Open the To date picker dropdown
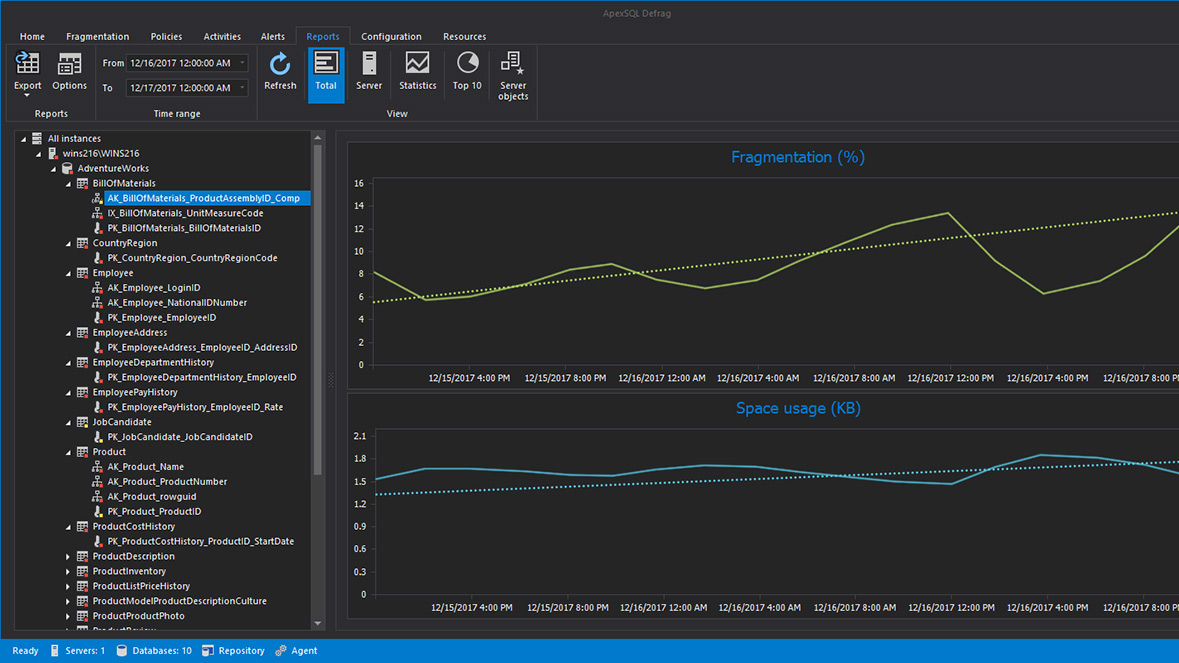Image resolution: width=1179 pixels, height=663 pixels. coord(243,87)
